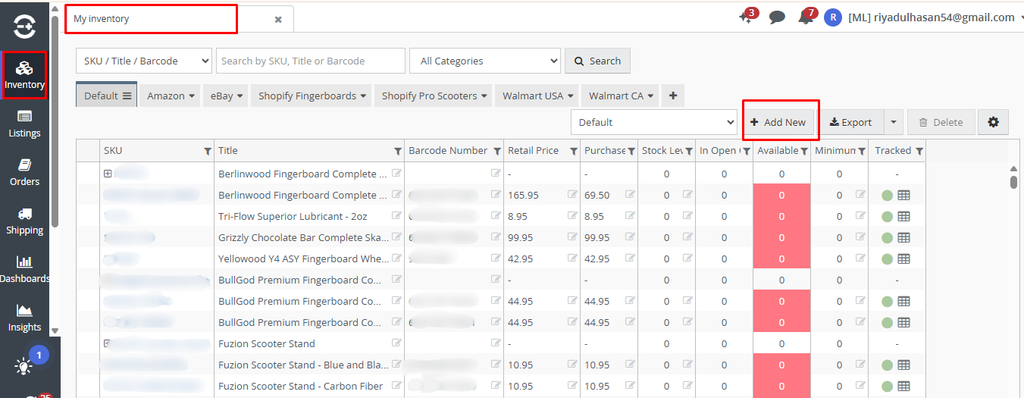The image size is (1024, 398).
Task: Open Dashboards from the sidebar
Action: click(x=24, y=270)
